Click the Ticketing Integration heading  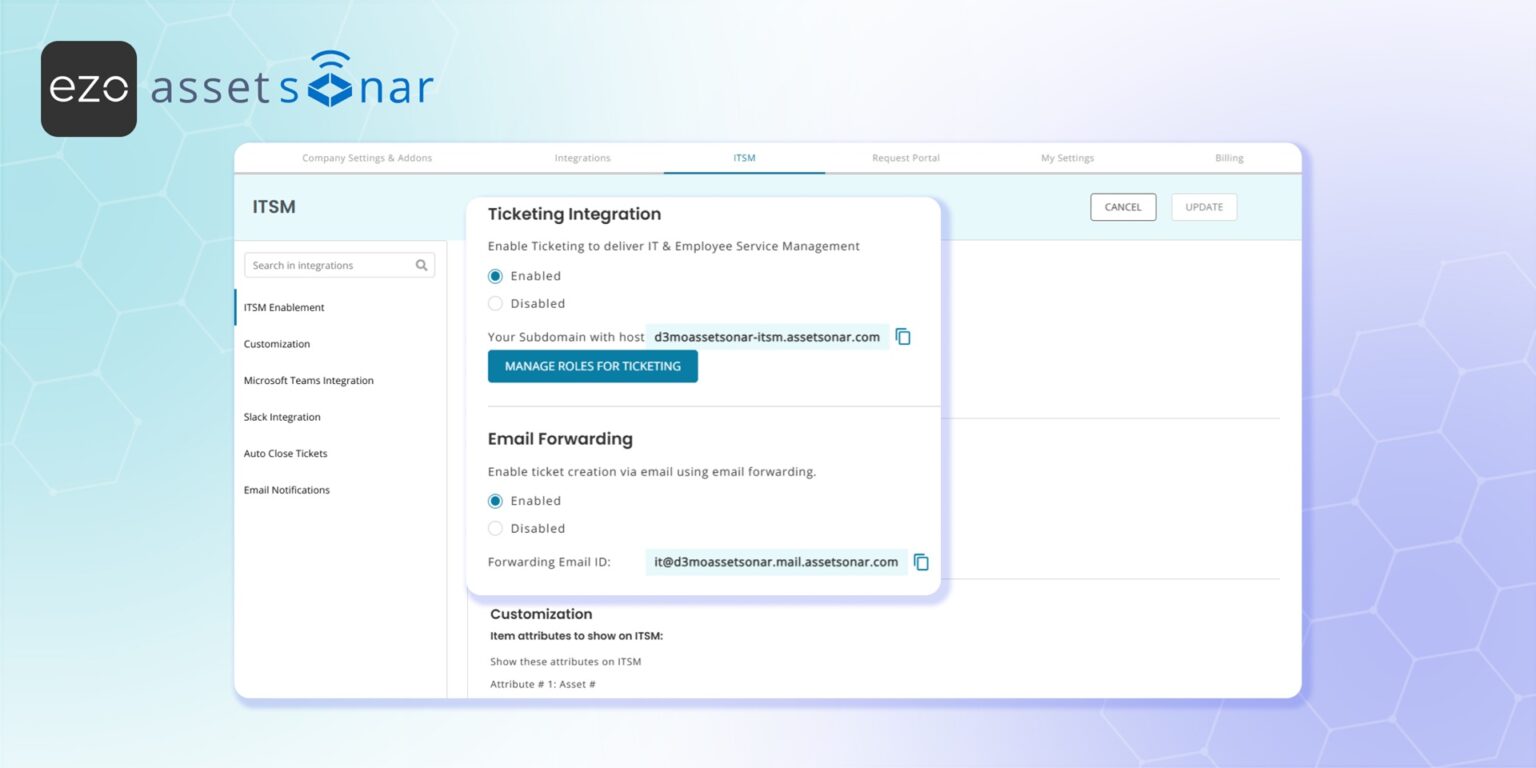click(574, 214)
